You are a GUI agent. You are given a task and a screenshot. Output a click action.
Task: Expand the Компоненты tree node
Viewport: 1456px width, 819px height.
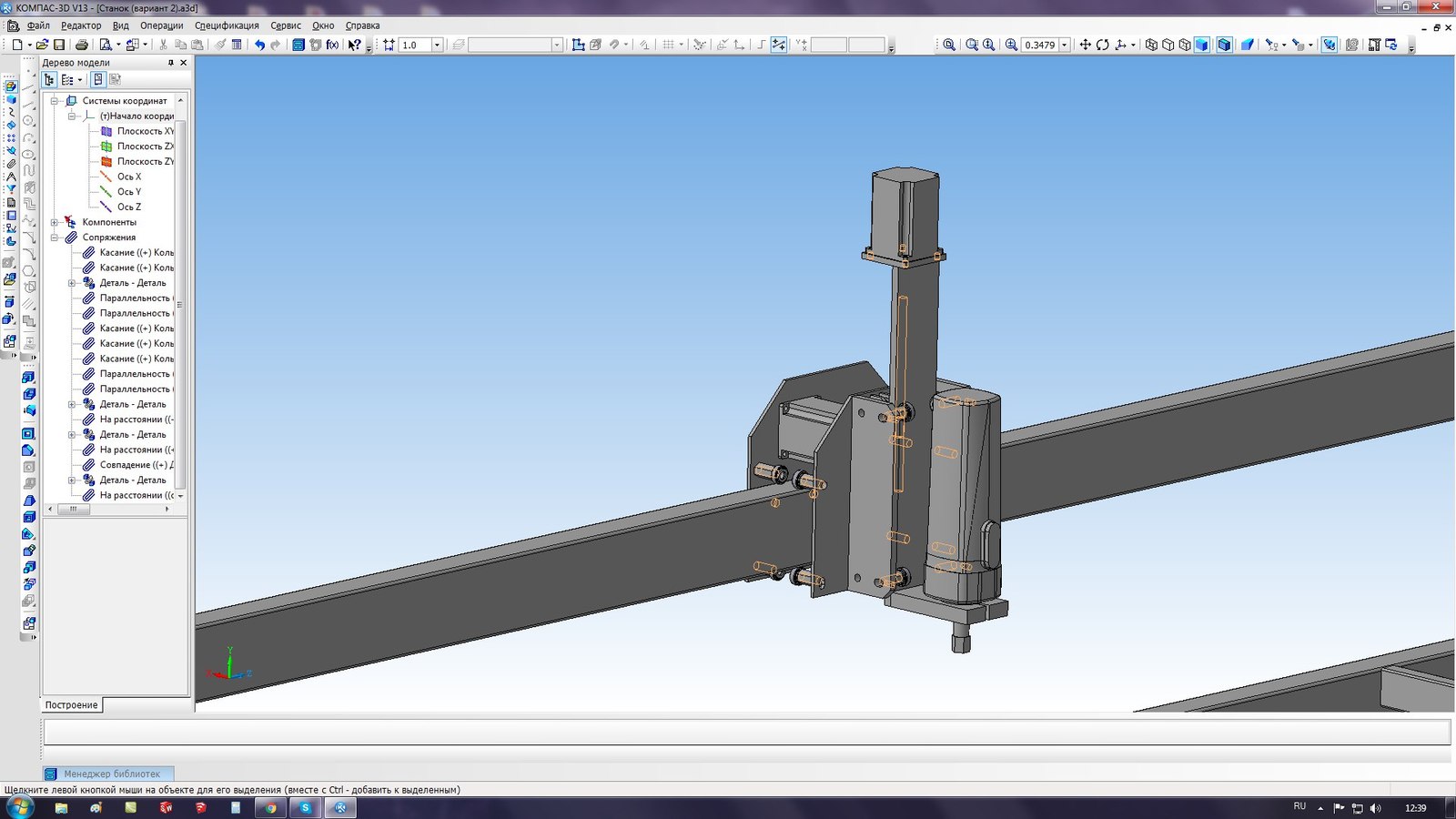55,222
